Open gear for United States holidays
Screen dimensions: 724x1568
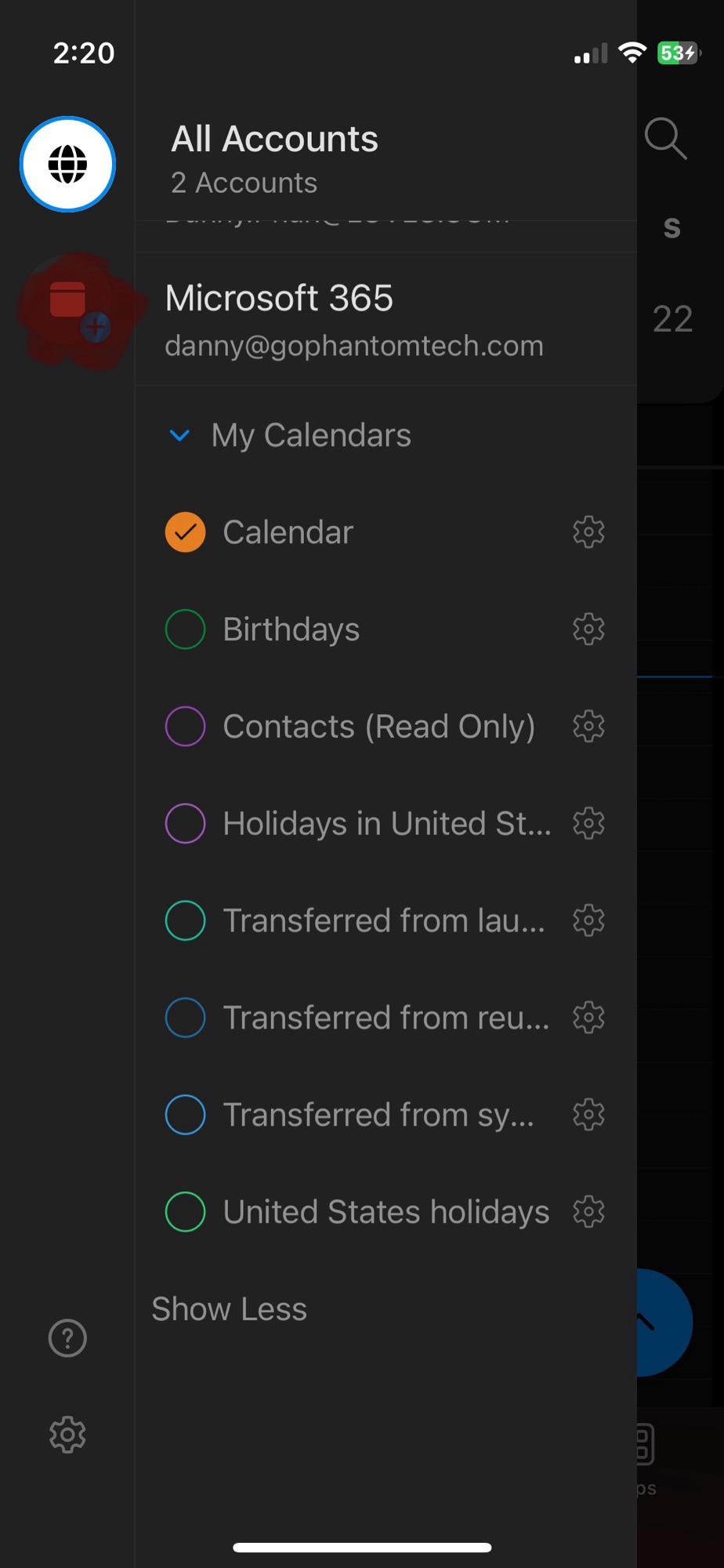[588, 1211]
